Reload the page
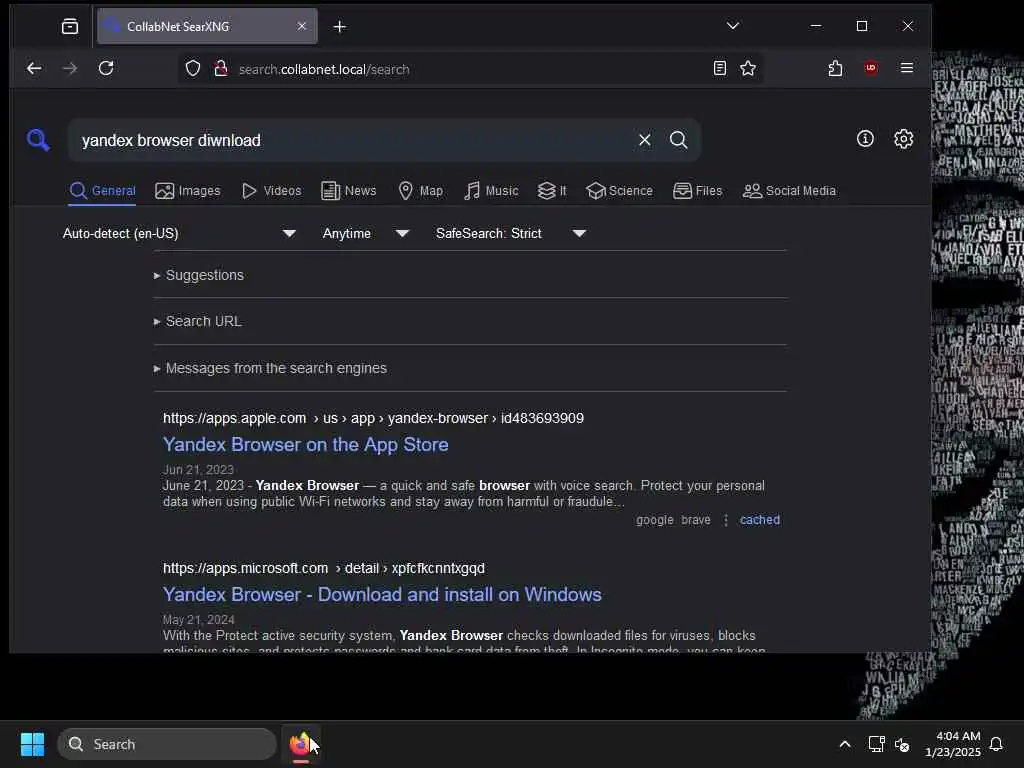 click(x=106, y=69)
